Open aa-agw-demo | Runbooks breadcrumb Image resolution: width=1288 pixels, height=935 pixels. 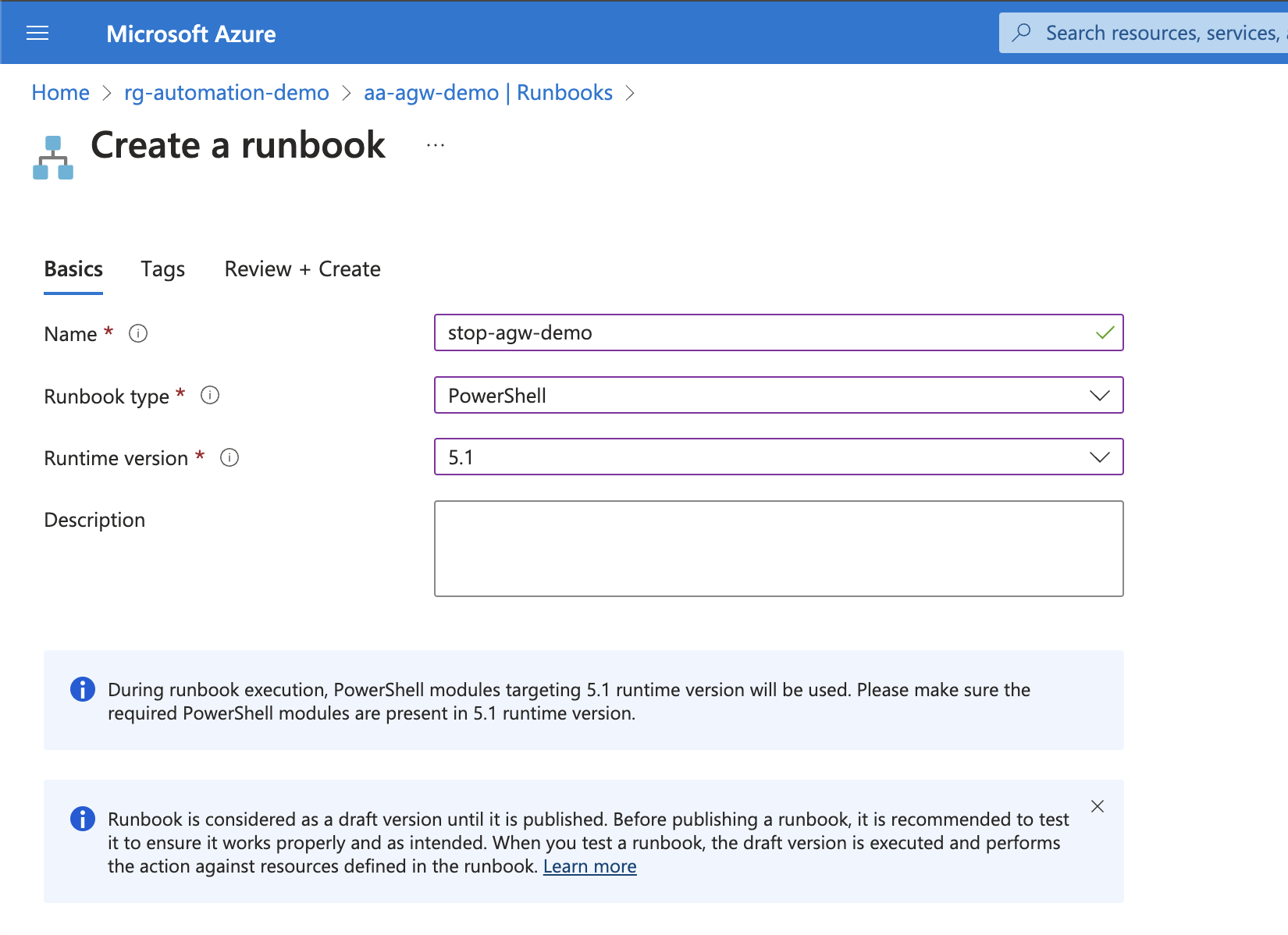(x=488, y=93)
